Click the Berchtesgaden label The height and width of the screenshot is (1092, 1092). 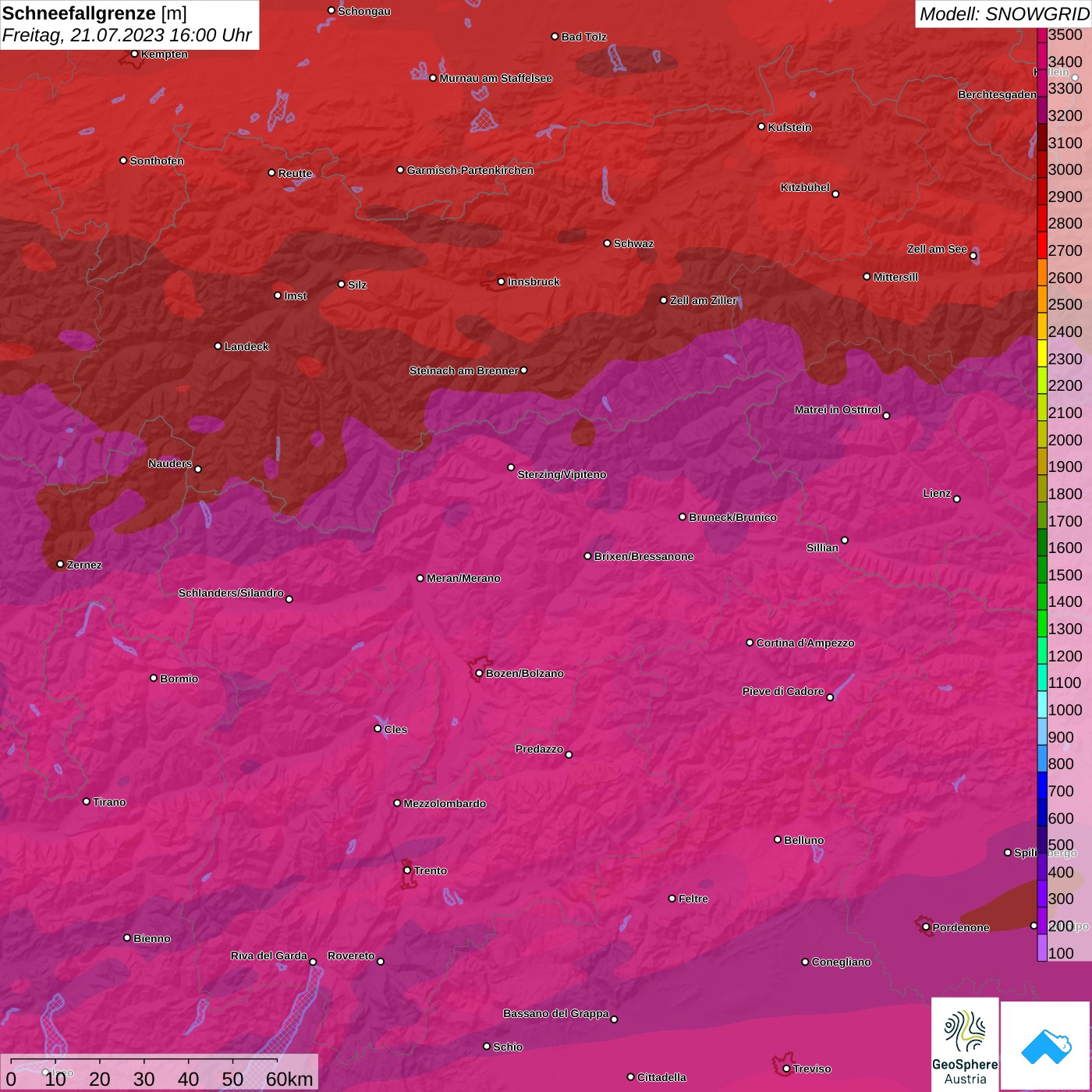[x=997, y=94]
